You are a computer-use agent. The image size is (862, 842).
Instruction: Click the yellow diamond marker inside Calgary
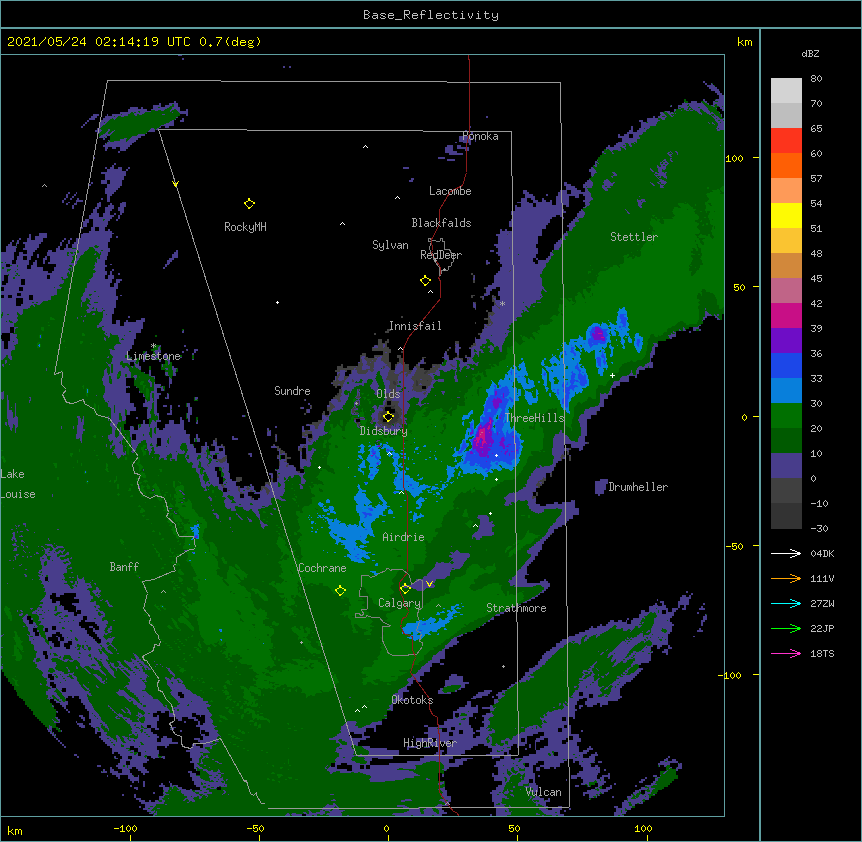pos(405,589)
